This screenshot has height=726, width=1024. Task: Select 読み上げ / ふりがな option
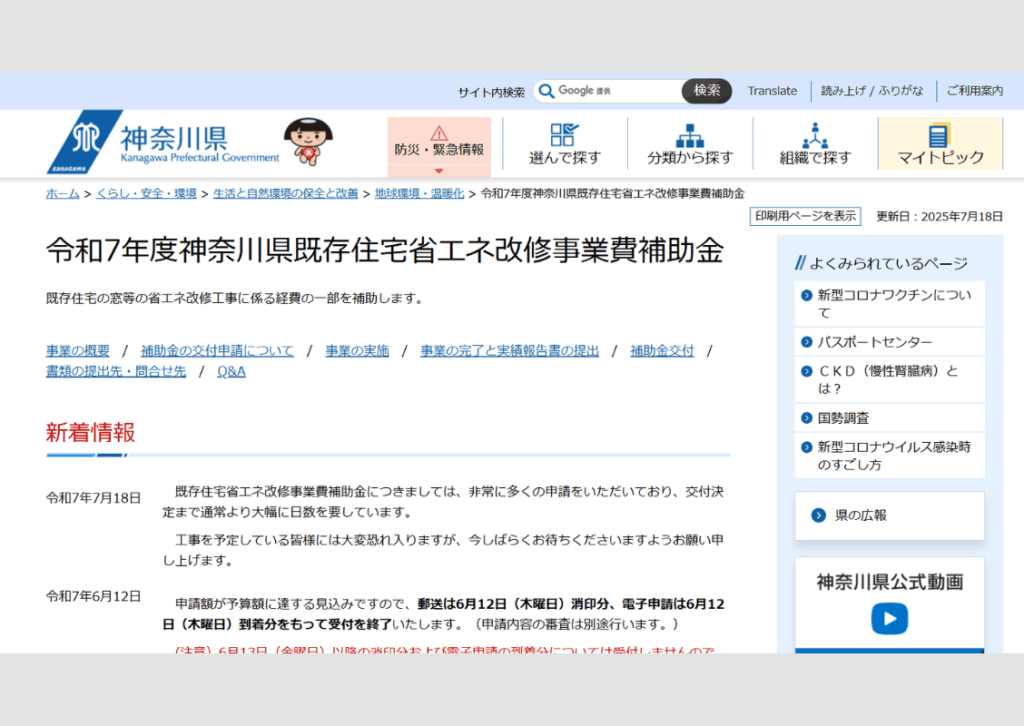click(872, 91)
